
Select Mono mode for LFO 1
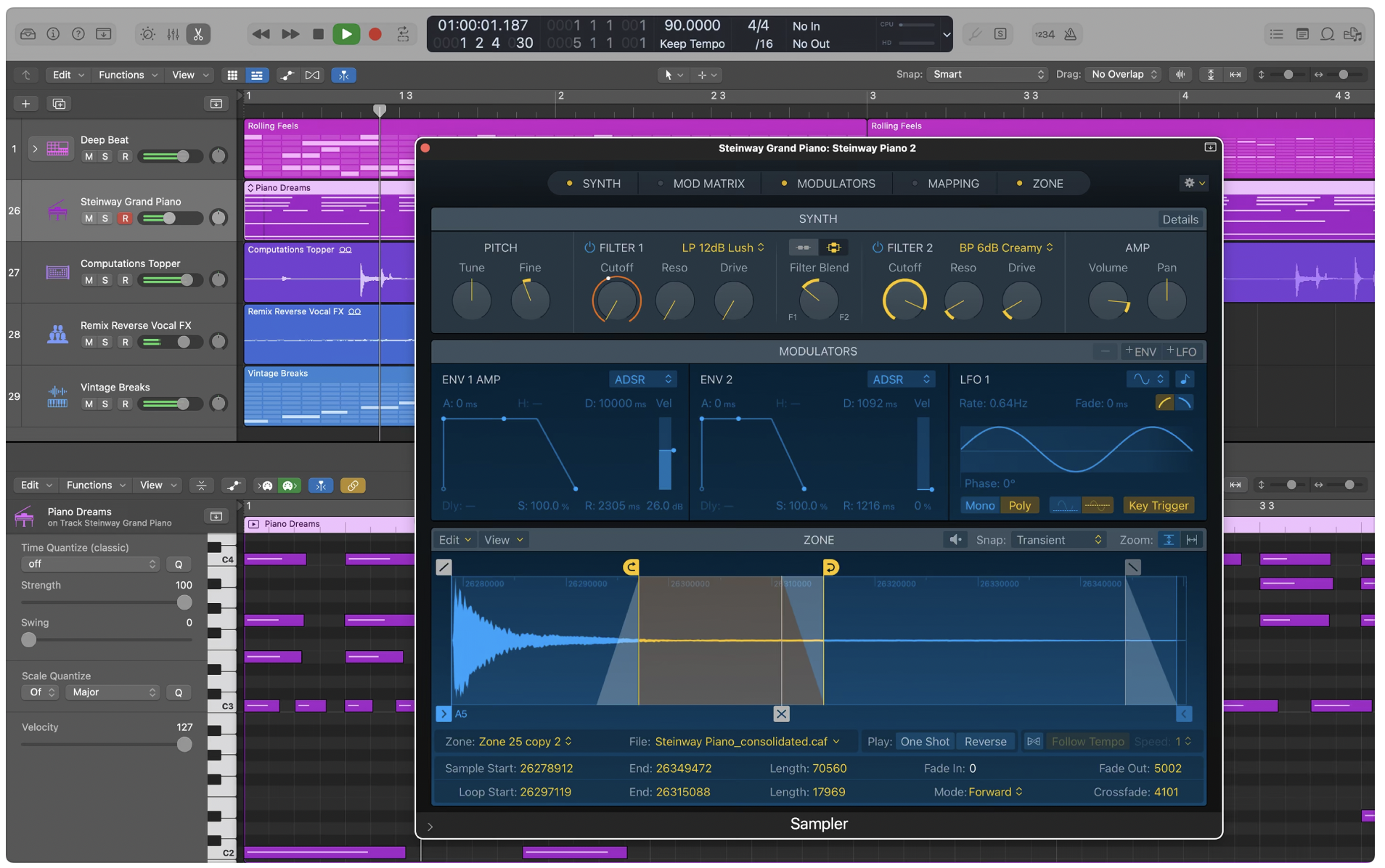click(979, 506)
